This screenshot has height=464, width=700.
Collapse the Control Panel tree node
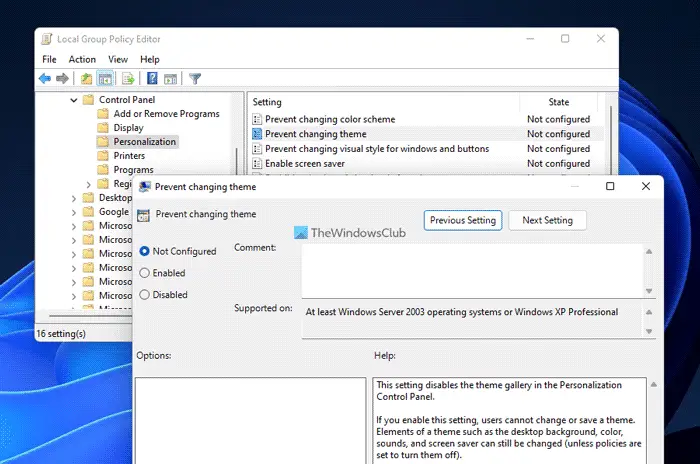tap(74, 100)
